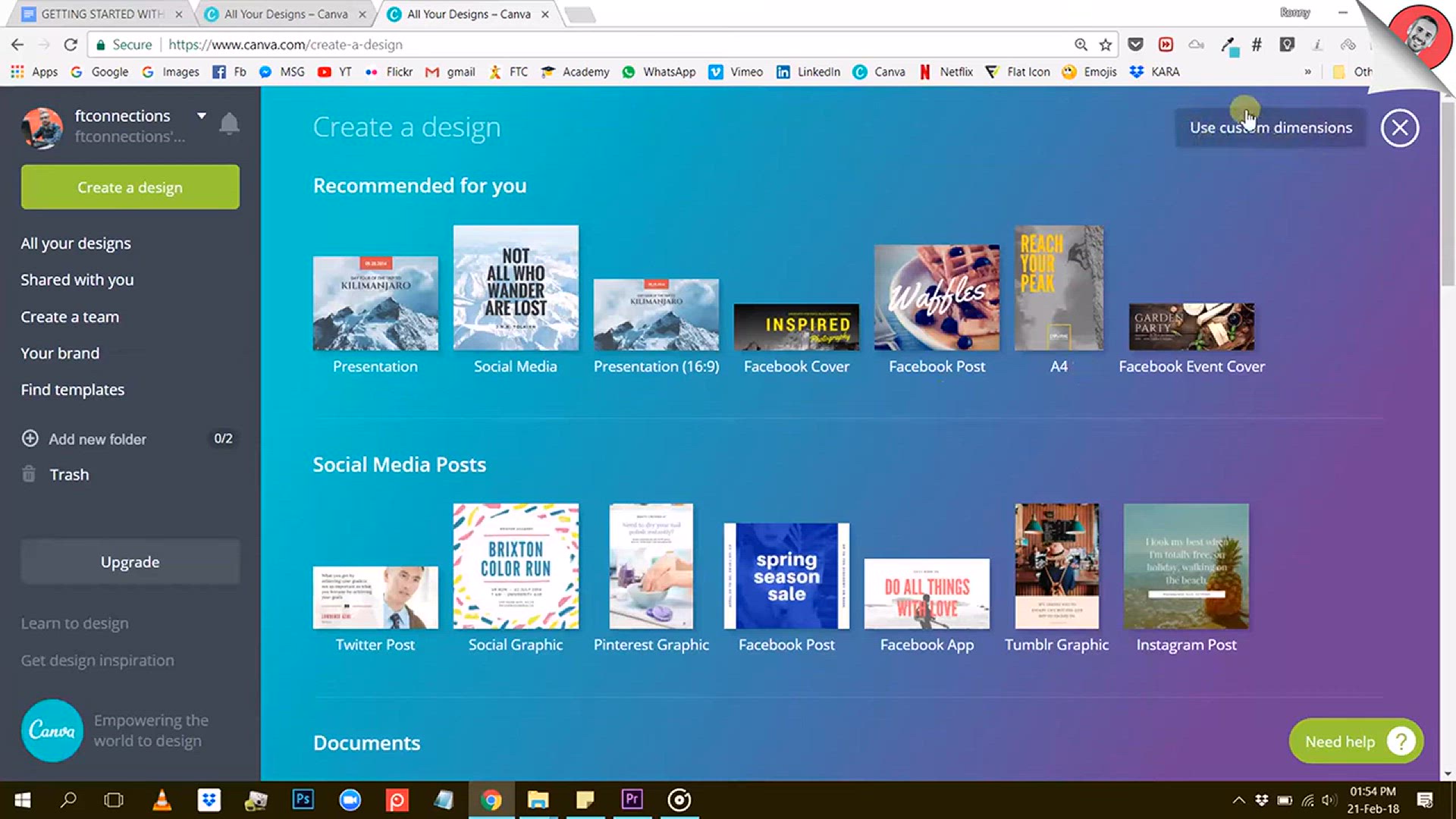The width and height of the screenshot is (1456, 819).
Task: Choose the Brixton Color Run Social Graphic
Action: pyautogui.click(x=516, y=566)
